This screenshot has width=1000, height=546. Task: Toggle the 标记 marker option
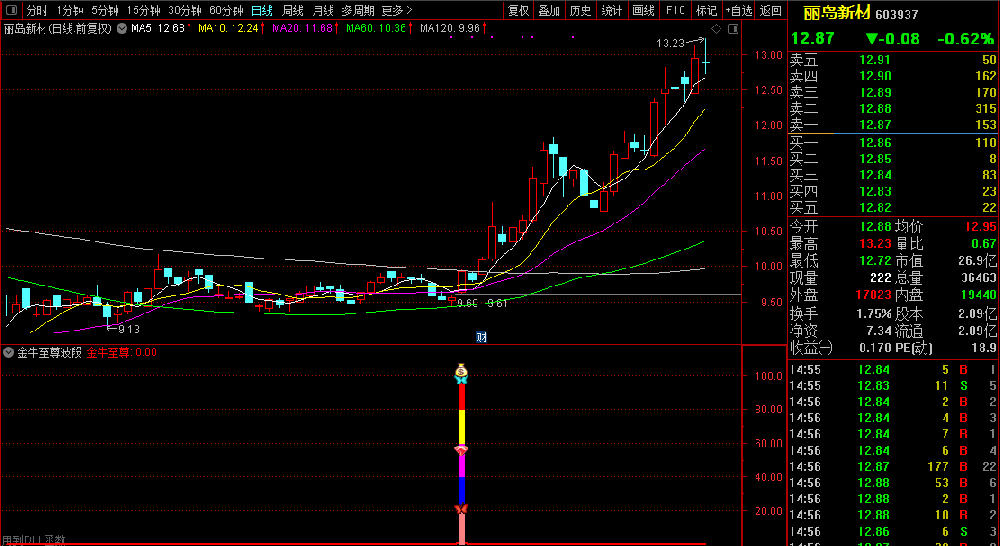[706, 10]
